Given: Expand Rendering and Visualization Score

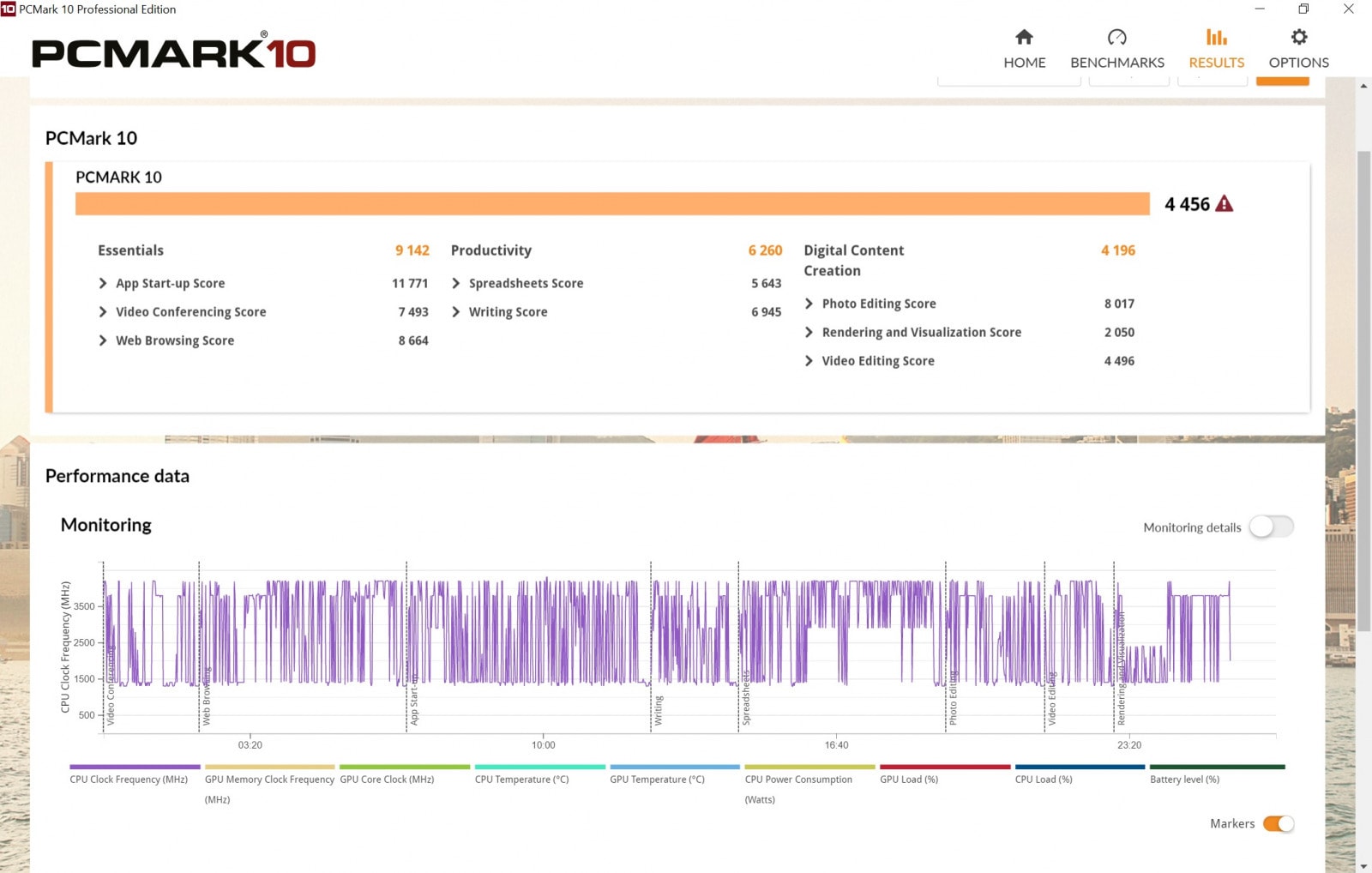Looking at the screenshot, I should [809, 333].
